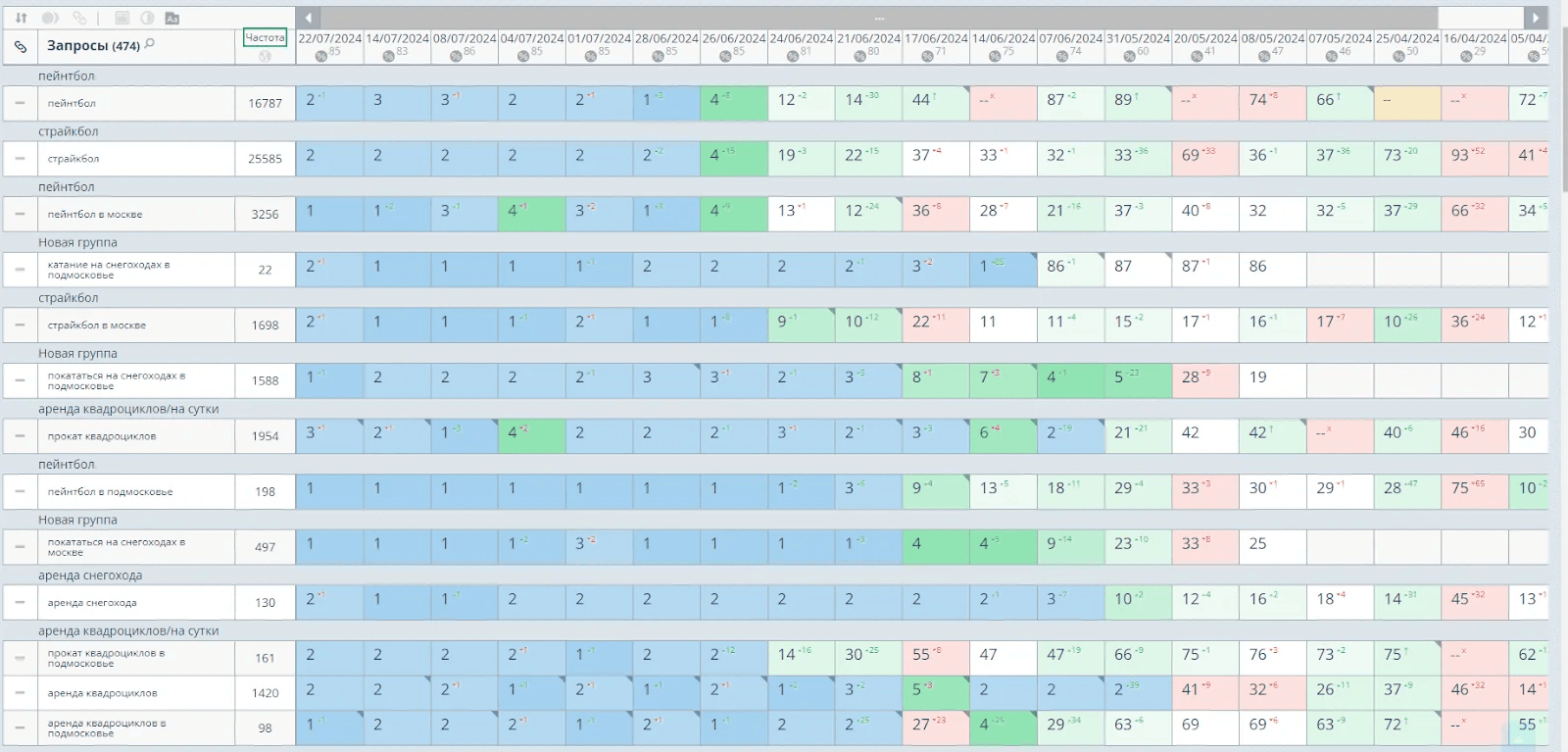Click the percent icon under 24/06/2024

tap(793, 56)
